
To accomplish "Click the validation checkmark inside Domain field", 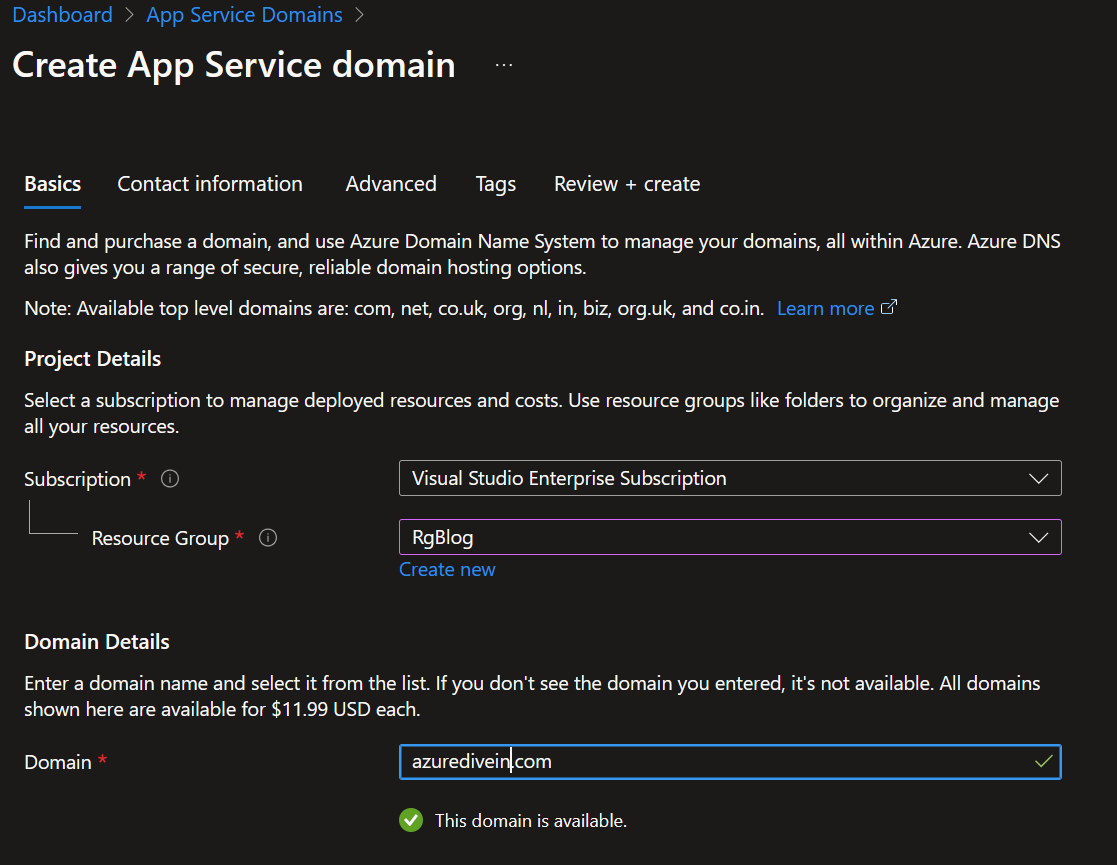I will 1043,762.
